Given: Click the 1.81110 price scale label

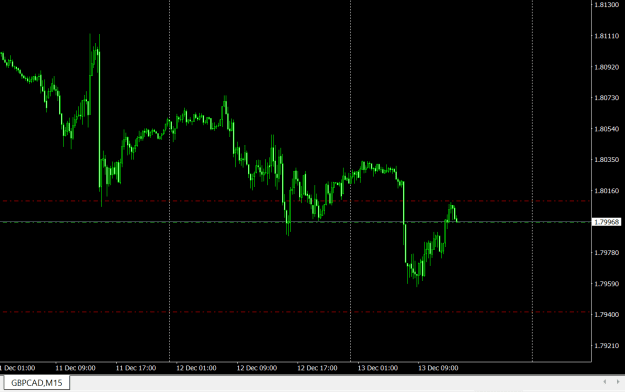Looking at the screenshot, I should click(x=607, y=36).
